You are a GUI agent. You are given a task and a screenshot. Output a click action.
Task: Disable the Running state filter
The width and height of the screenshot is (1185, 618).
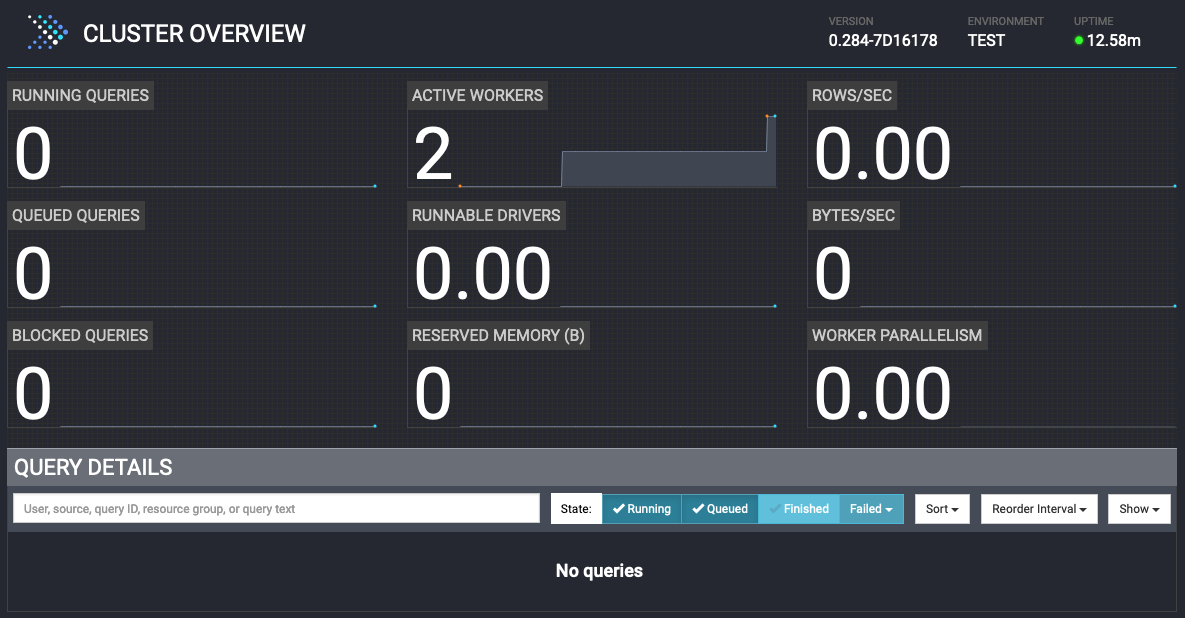(641, 509)
